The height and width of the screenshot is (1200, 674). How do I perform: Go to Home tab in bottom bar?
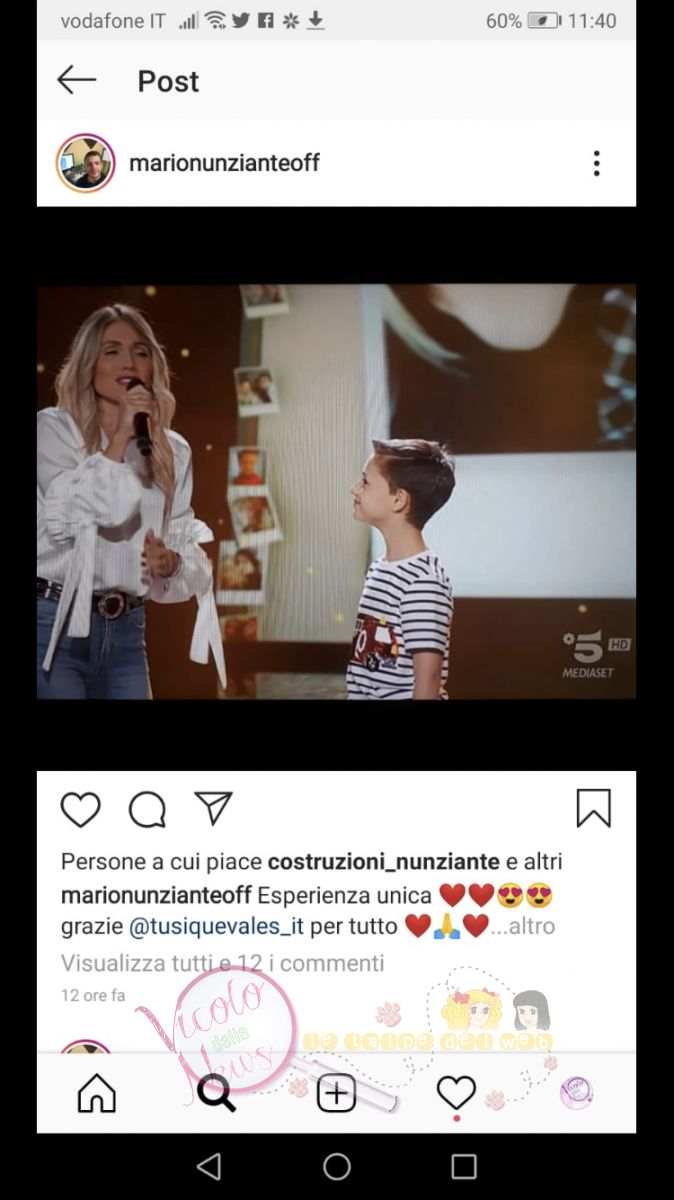click(97, 1093)
